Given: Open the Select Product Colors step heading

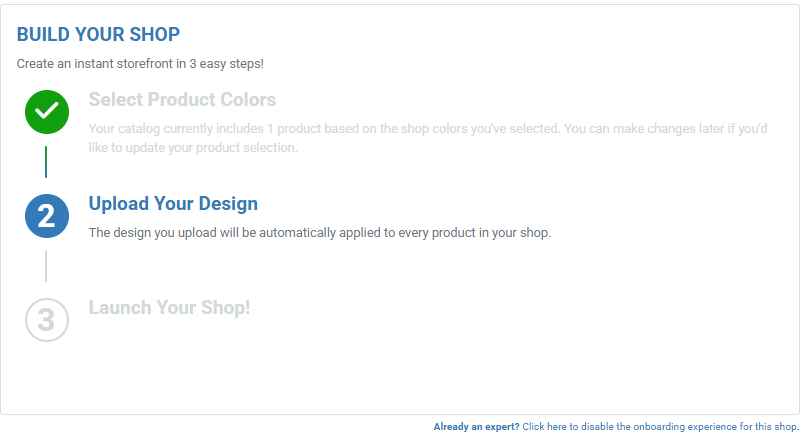Looking at the screenshot, I should 182,99.
